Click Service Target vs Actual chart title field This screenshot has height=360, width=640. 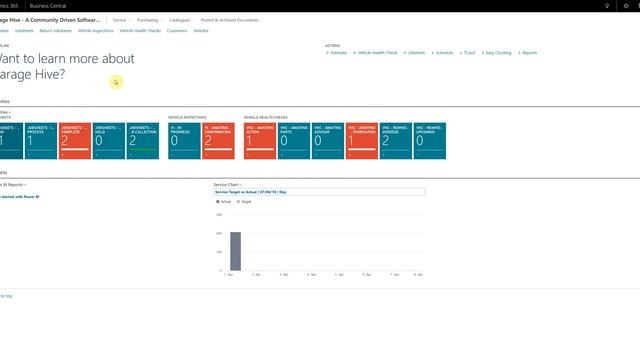319,192
